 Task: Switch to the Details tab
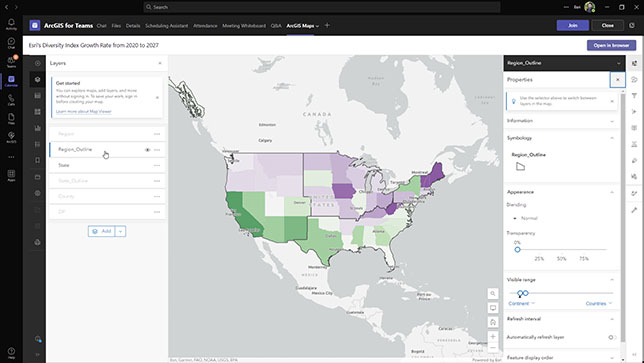click(133, 25)
